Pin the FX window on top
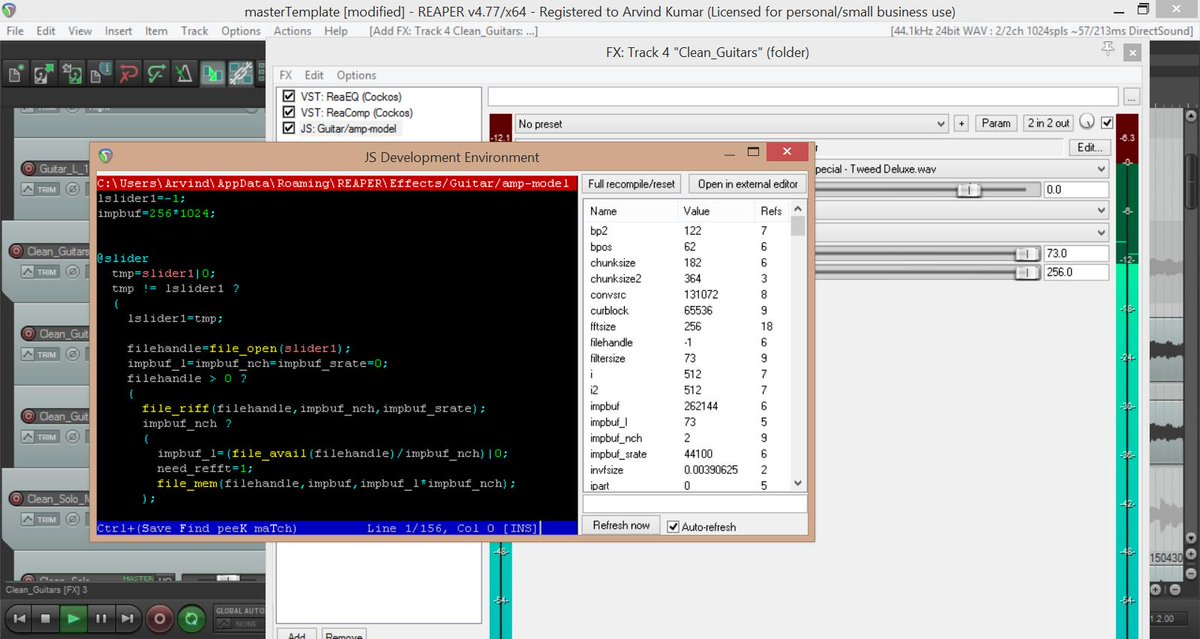 (x=1107, y=49)
